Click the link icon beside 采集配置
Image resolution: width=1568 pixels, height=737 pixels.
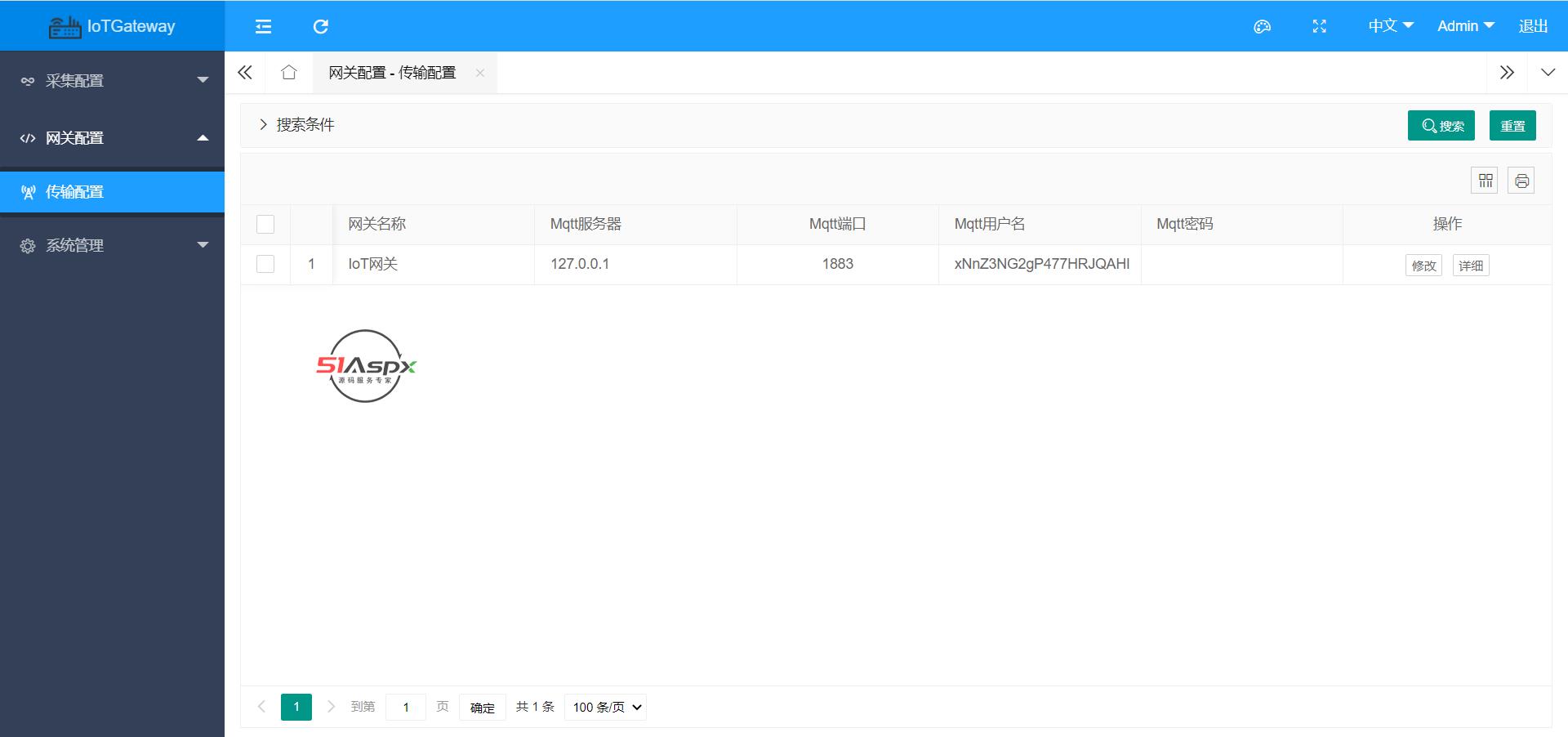[x=28, y=81]
